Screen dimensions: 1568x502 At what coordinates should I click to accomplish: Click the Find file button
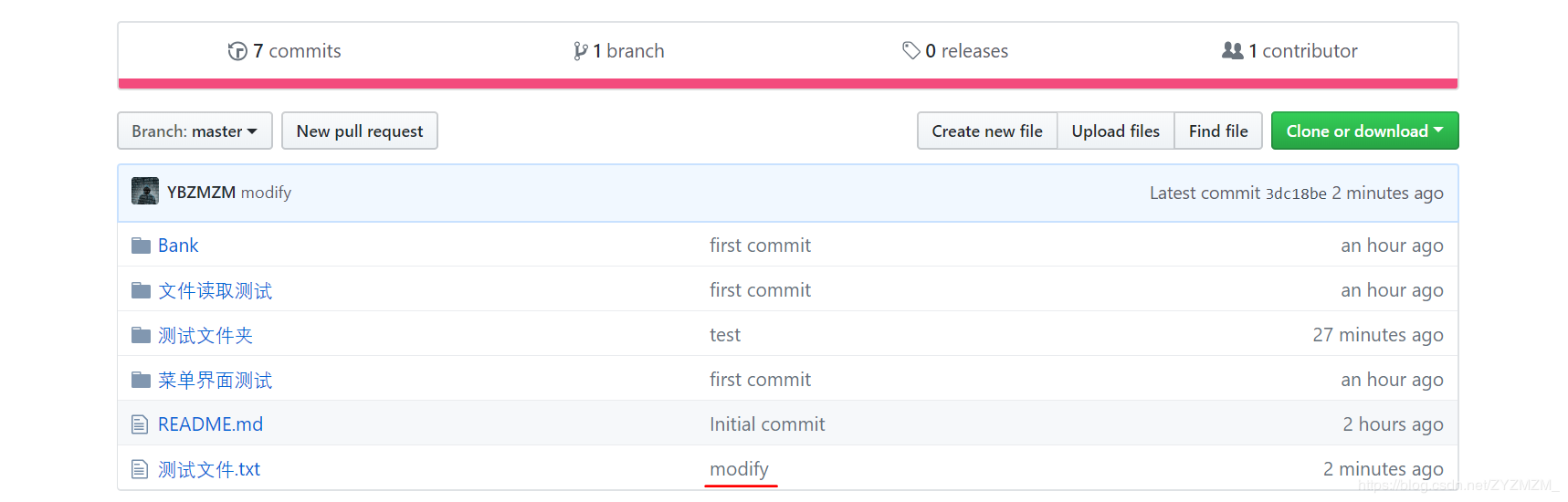click(1218, 131)
